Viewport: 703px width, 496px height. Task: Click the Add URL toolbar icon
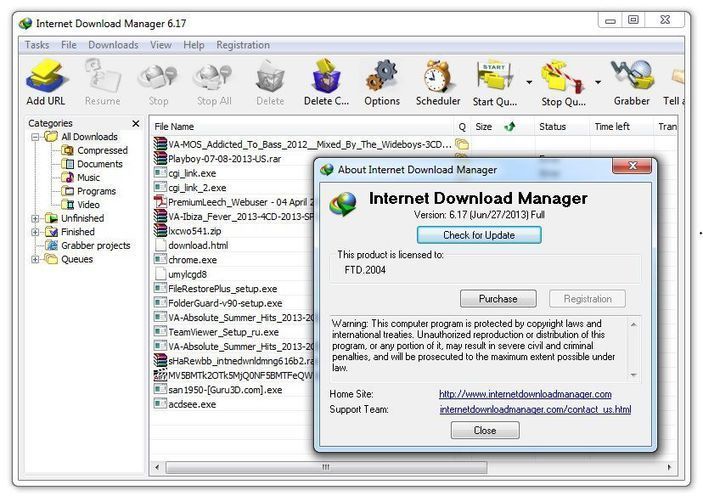(x=46, y=76)
